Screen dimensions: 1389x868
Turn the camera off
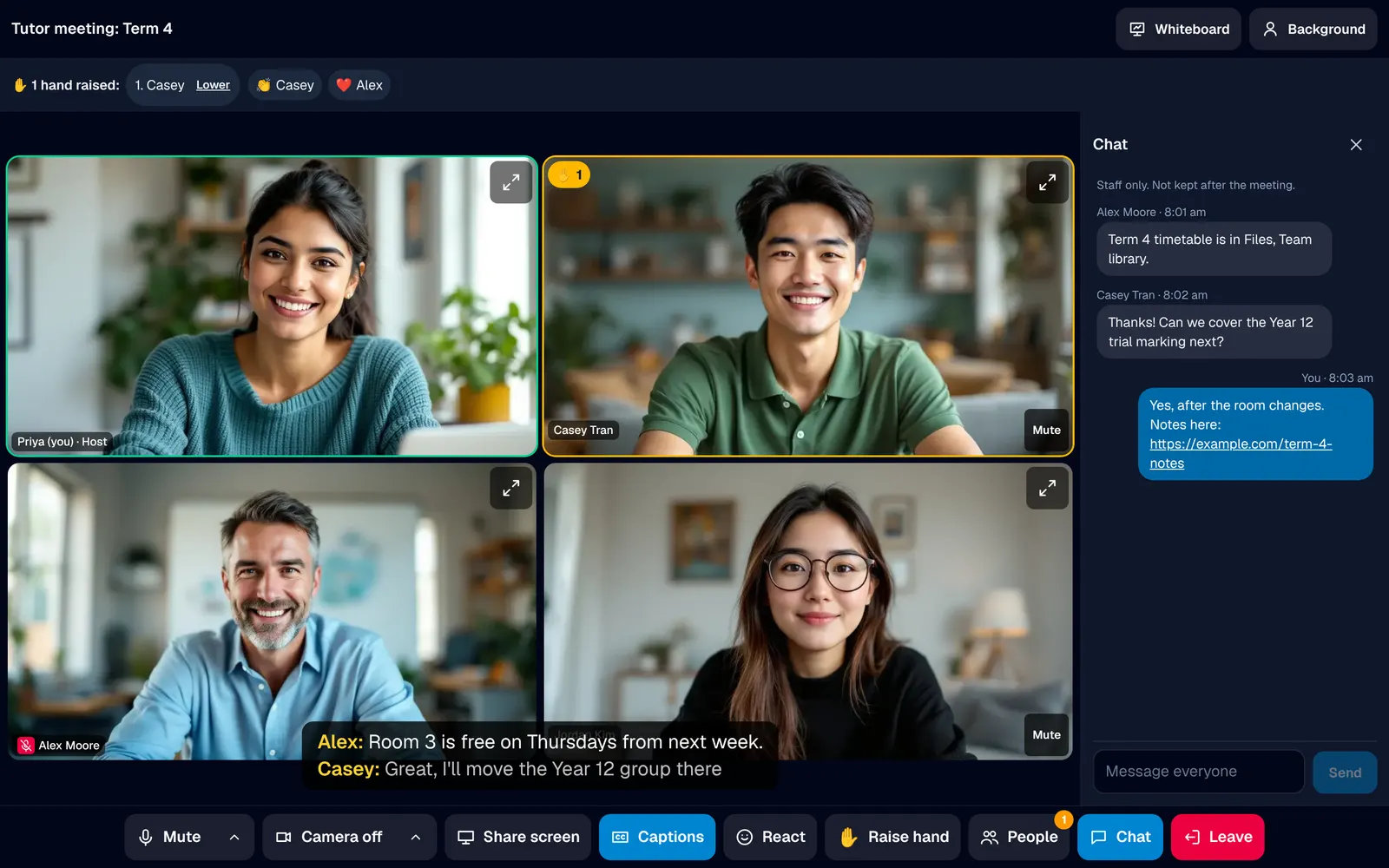[329, 837]
